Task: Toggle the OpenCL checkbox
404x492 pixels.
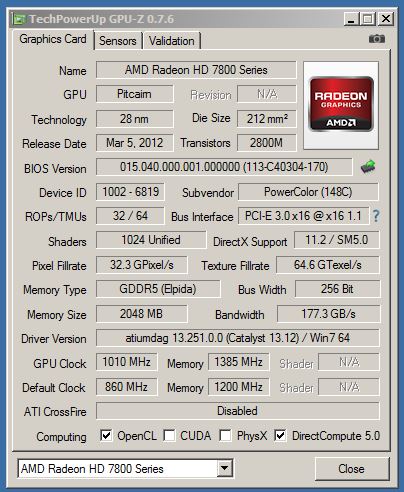Action: [x=106, y=435]
